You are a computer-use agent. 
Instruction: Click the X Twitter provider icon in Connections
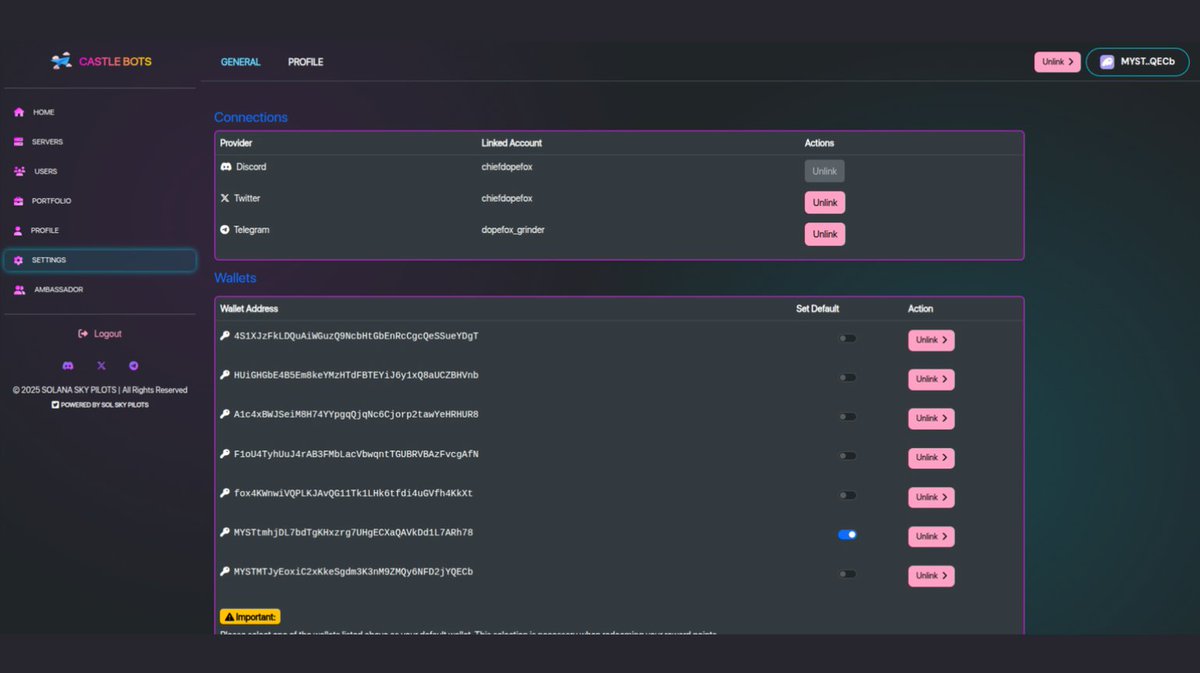pos(225,198)
